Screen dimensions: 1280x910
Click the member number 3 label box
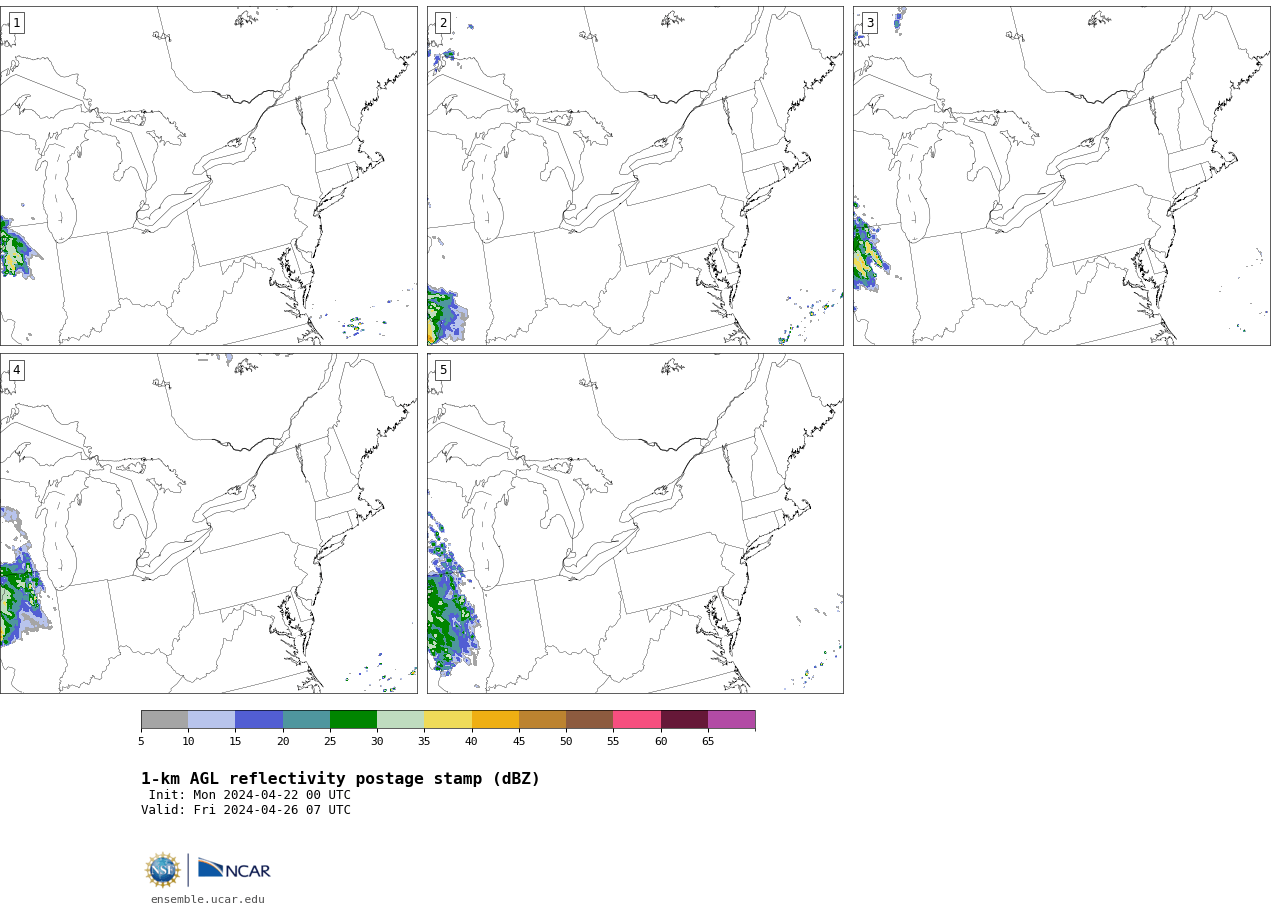point(869,23)
